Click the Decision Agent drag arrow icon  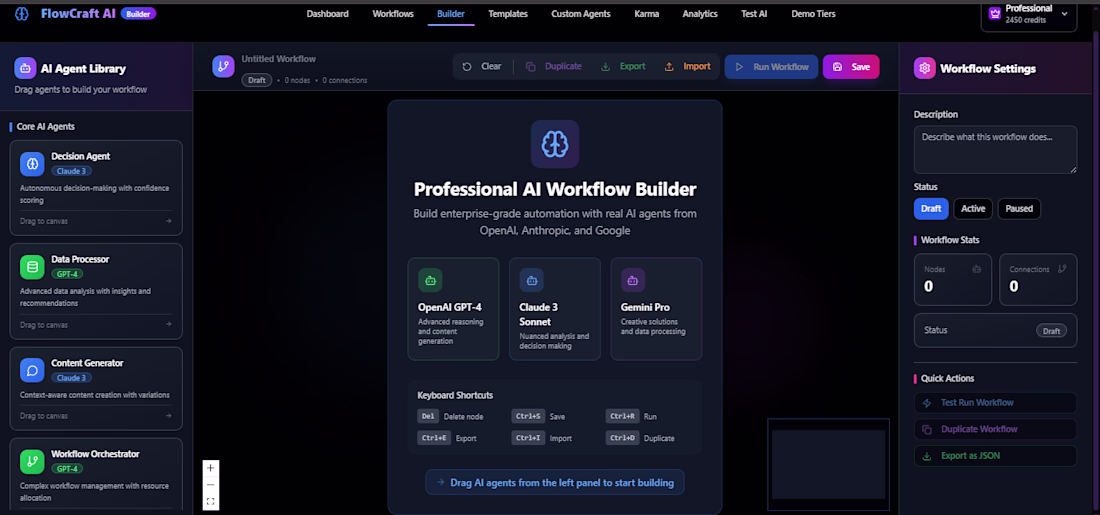pos(168,221)
